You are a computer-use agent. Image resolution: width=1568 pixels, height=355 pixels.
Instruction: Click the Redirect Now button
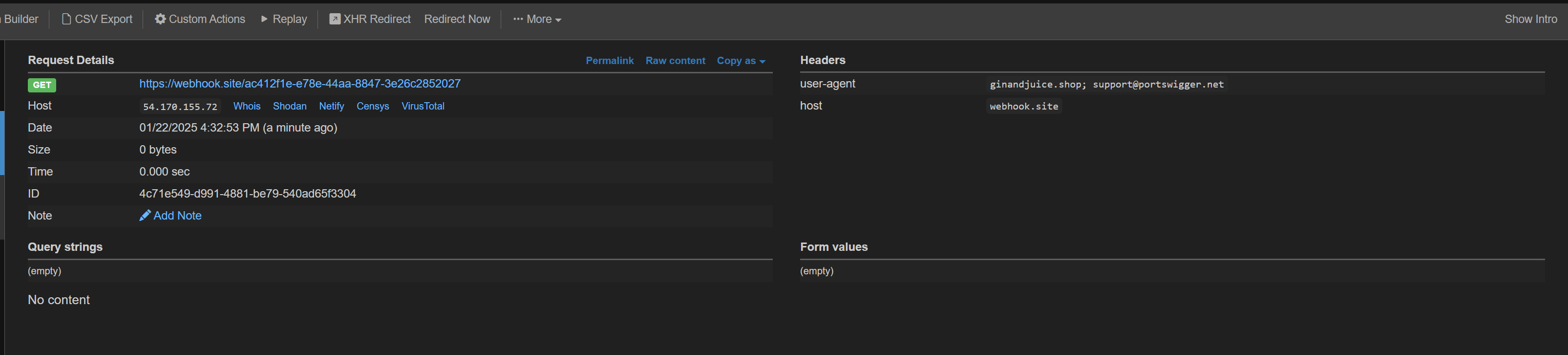pos(457,20)
